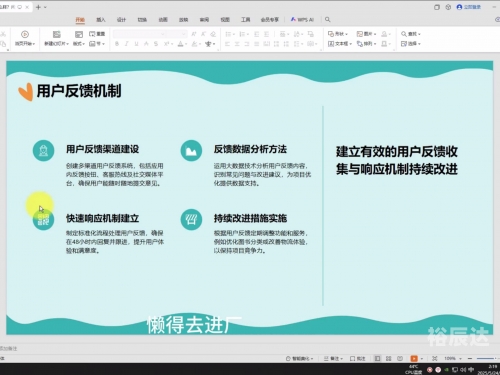Open the font size combo box
Screen dimensions: 500x375
pos(177,34)
